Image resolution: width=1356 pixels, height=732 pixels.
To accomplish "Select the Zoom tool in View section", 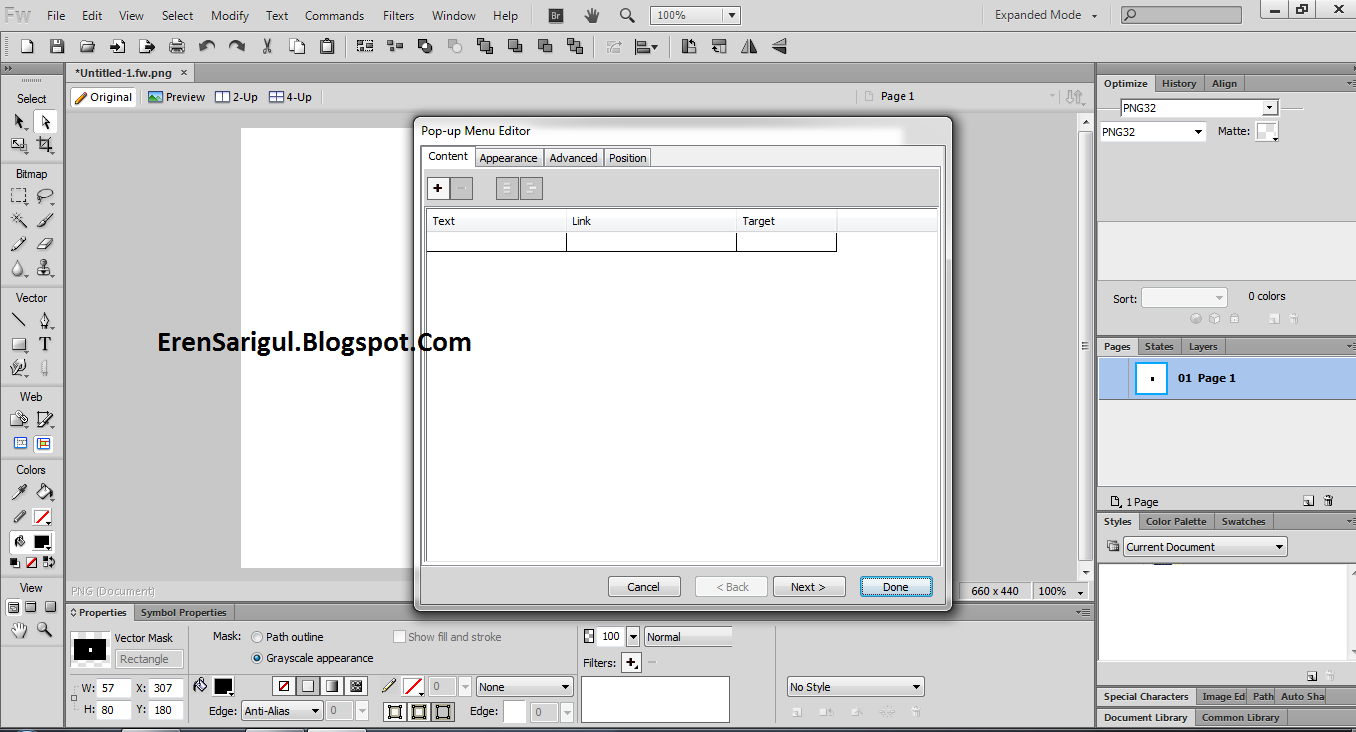I will coord(45,630).
